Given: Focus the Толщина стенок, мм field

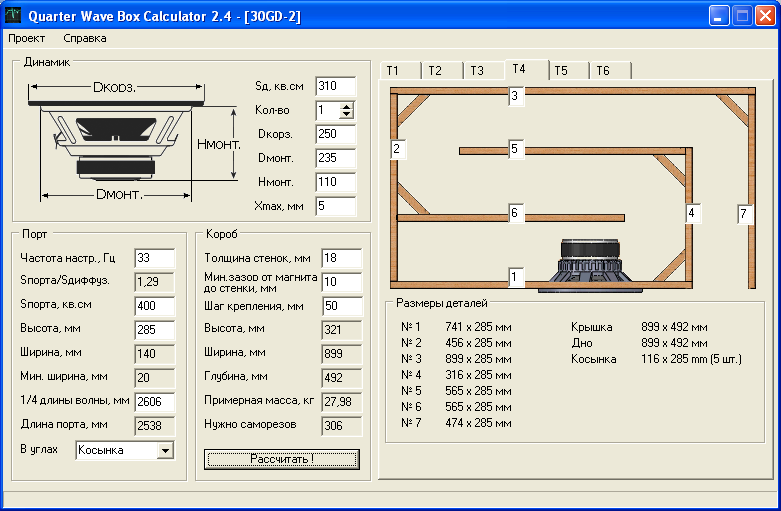Looking at the screenshot, I should 341,258.
